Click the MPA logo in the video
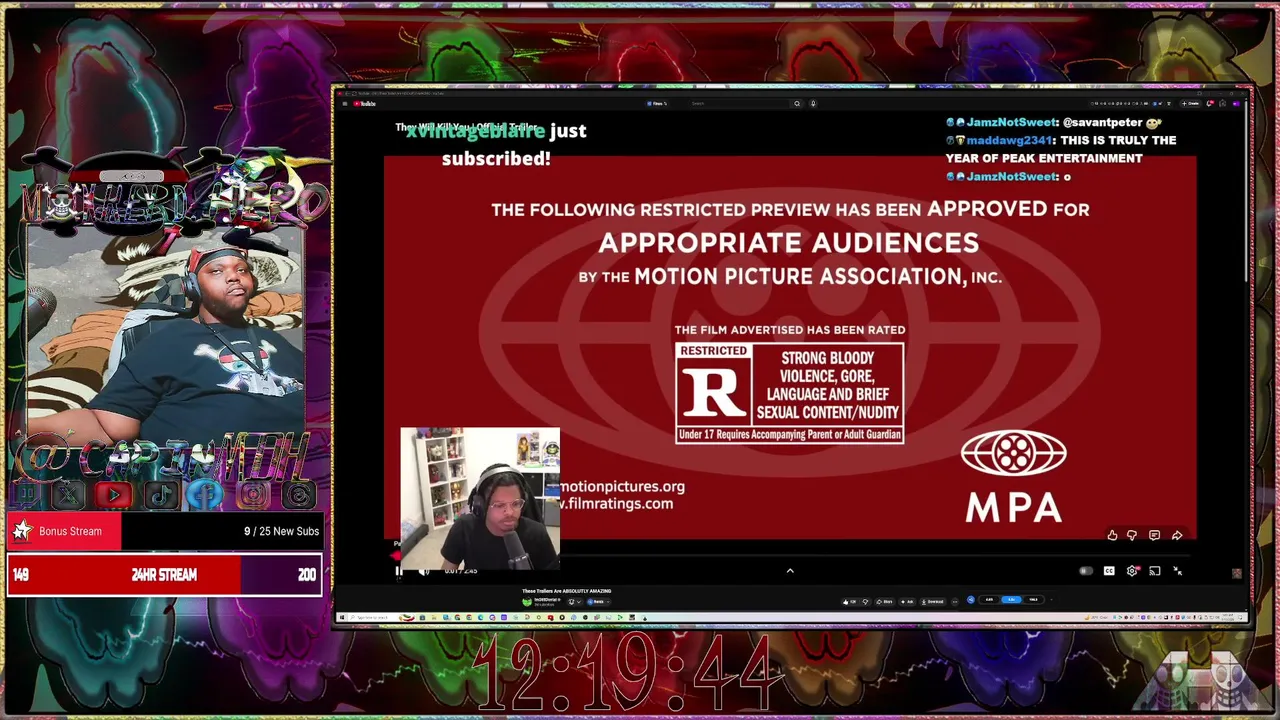The image size is (1280, 720). 1013,476
